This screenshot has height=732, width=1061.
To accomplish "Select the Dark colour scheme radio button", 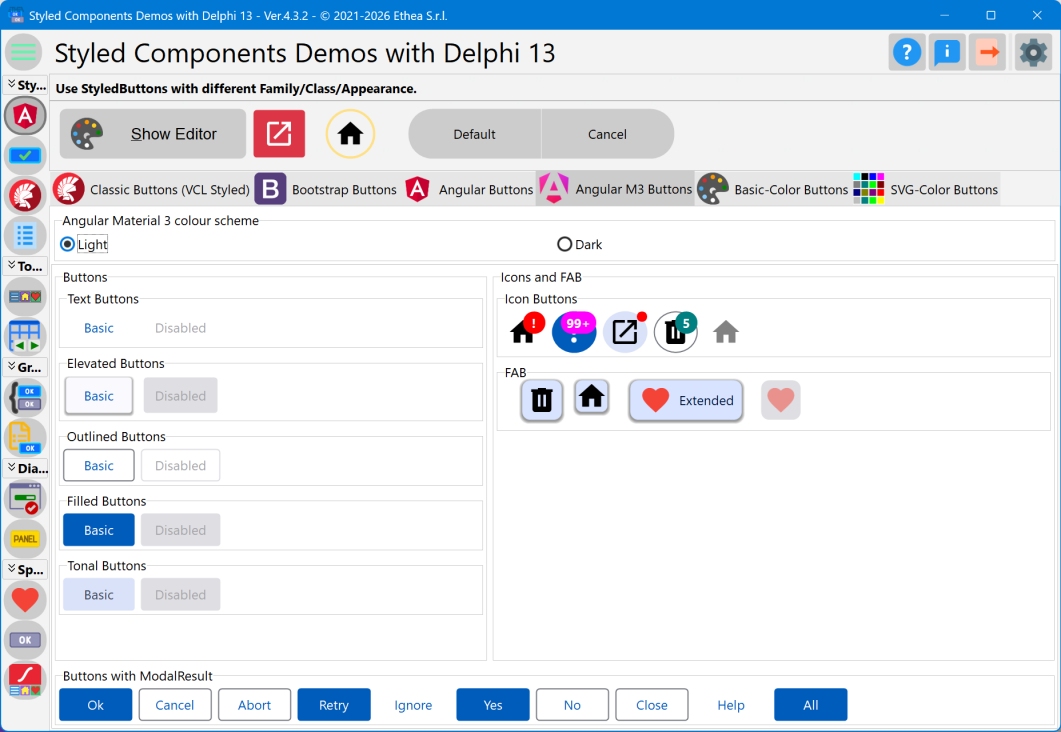I will (579, 244).
